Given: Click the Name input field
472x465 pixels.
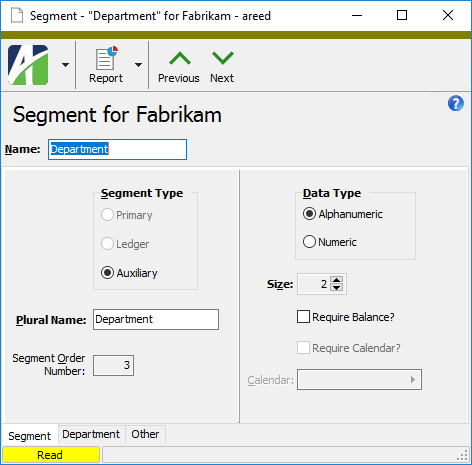Looking at the screenshot, I should click(x=117, y=149).
